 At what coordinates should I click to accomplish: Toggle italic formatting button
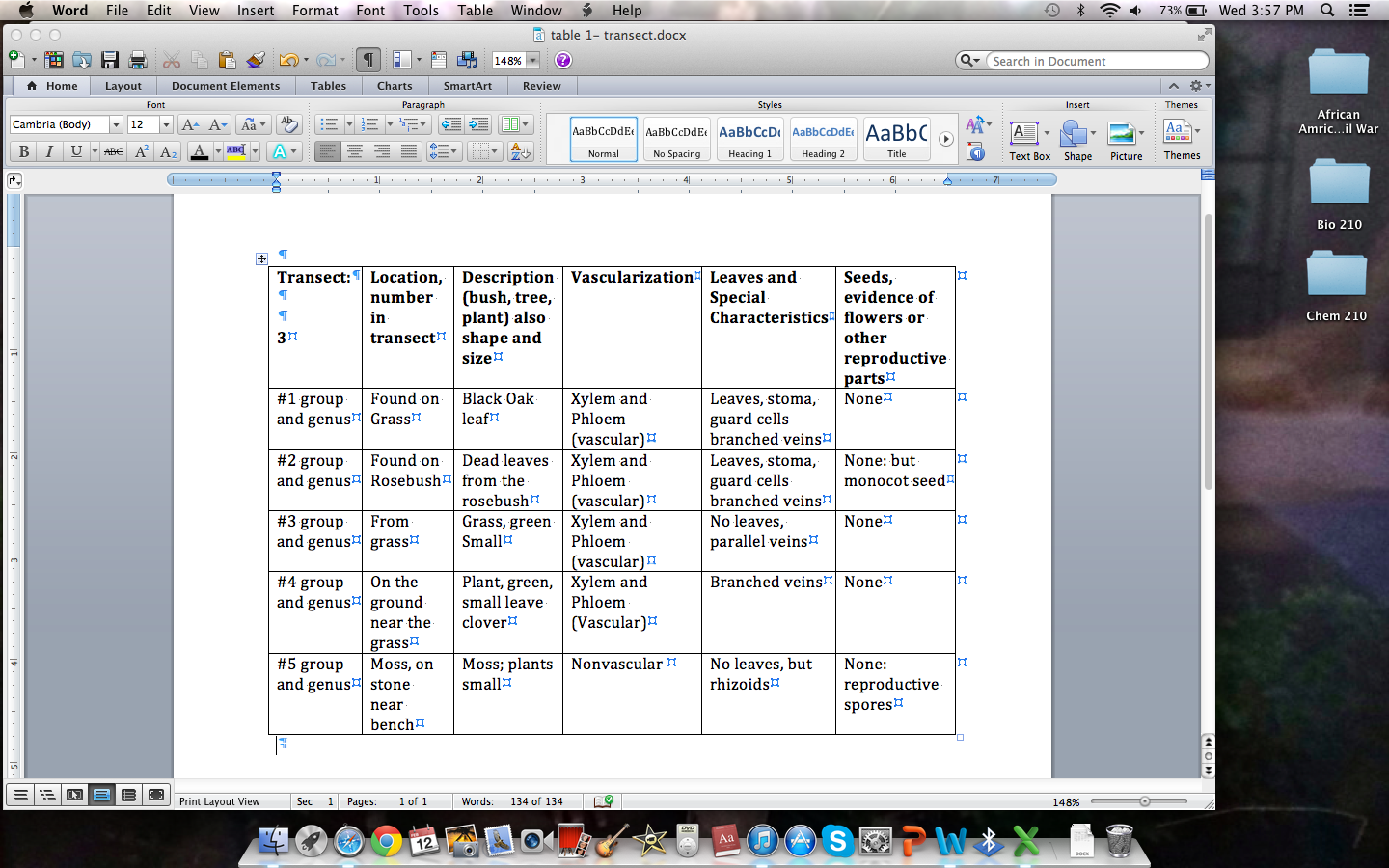(49, 151)
